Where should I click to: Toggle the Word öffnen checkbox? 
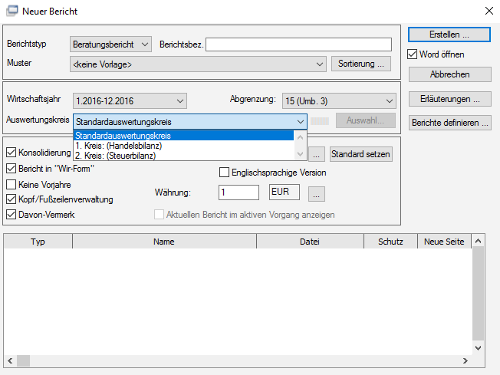(412, 54)
